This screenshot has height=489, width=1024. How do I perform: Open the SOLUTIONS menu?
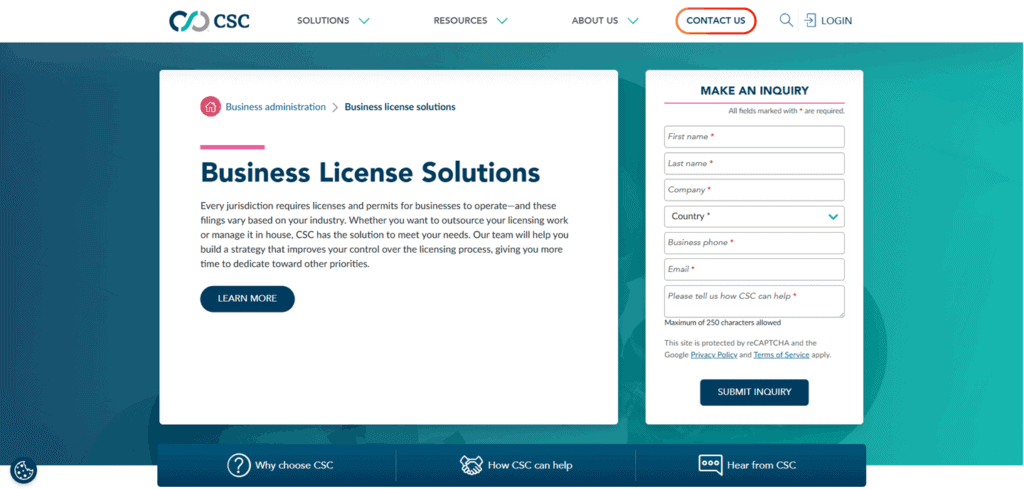pos(323,21)
